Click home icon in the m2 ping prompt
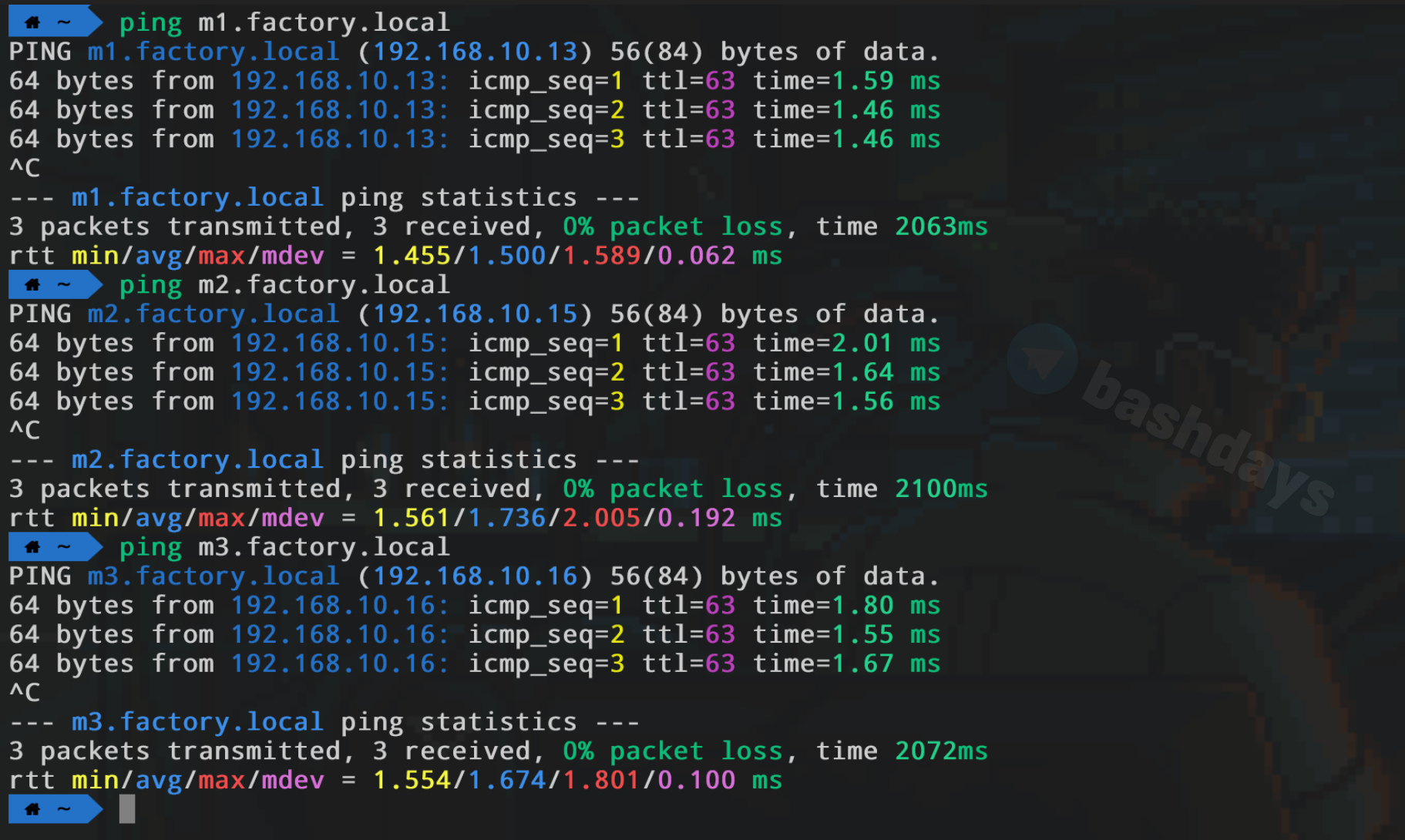Screen dimensions: 1405x840 32,285
